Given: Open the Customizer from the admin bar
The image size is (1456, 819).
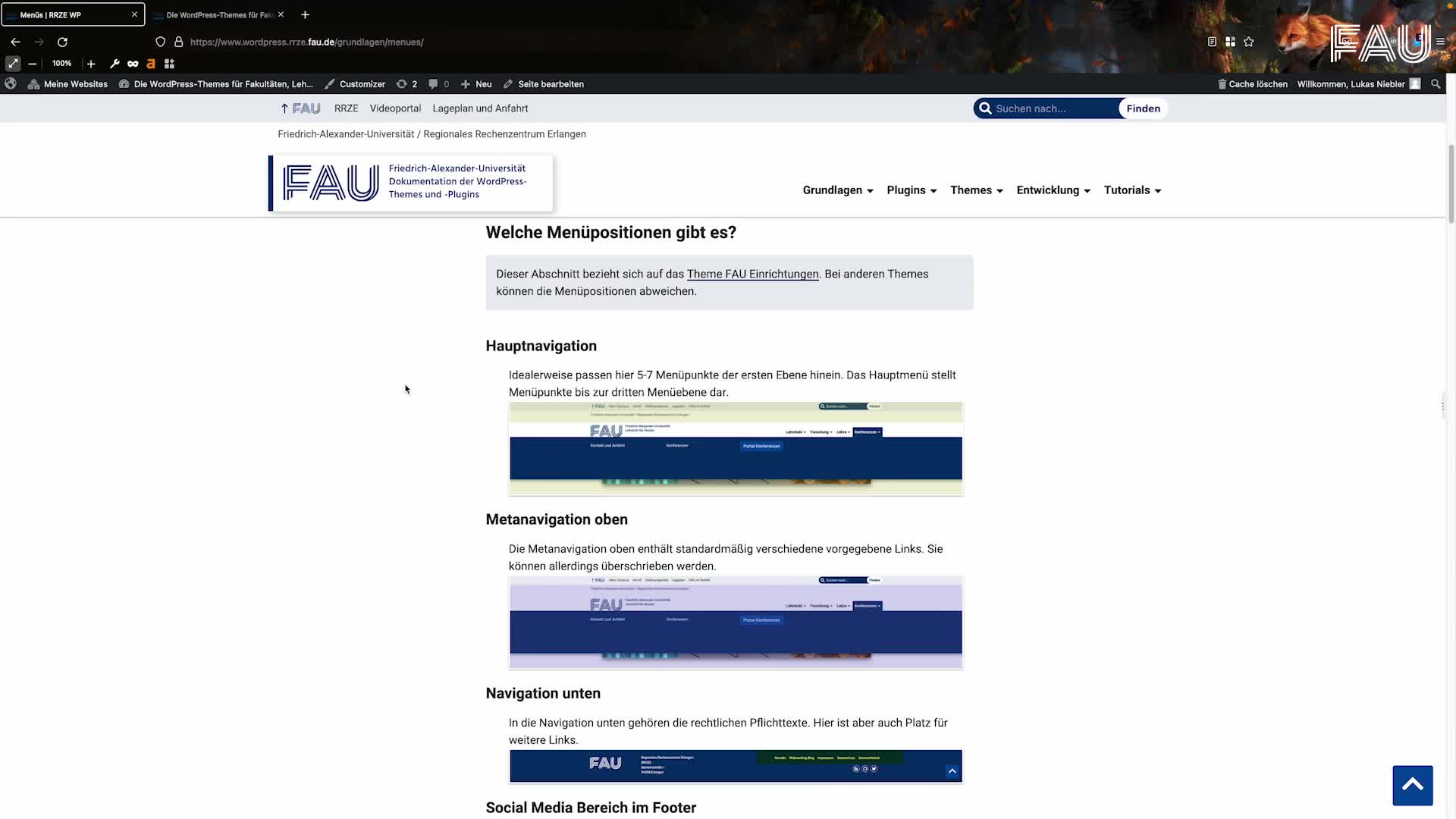Looking at the screenshot, I should click(x=362, y=84).
